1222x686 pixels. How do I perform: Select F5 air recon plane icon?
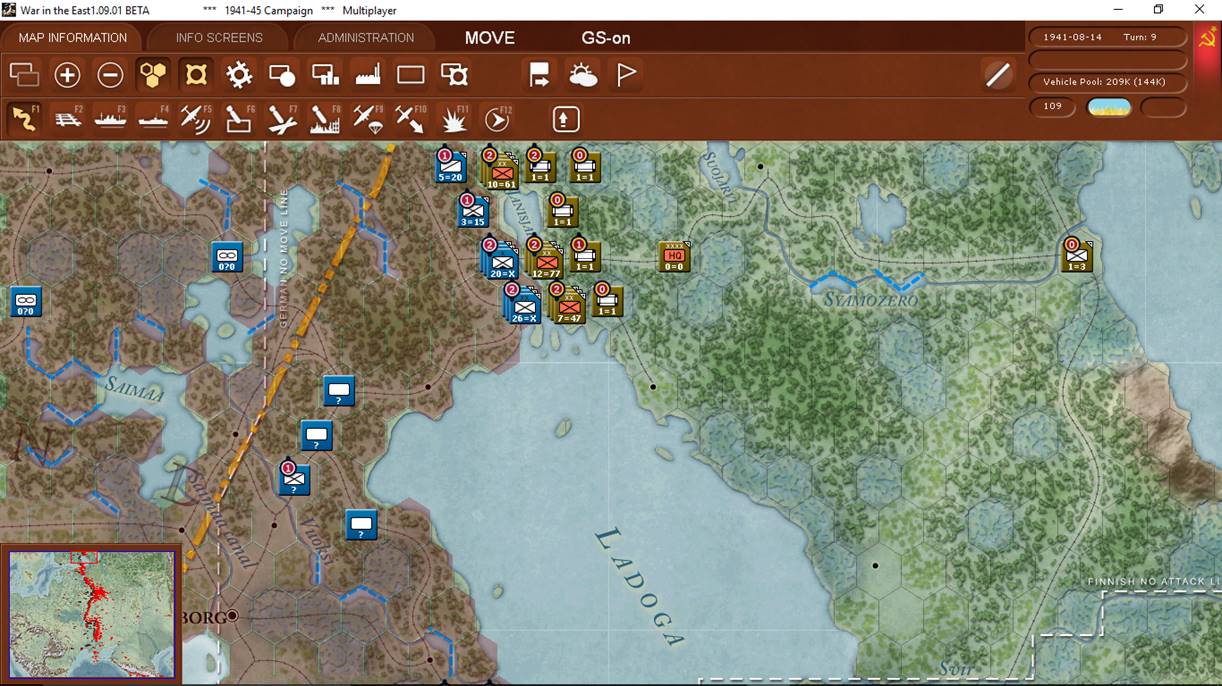(x=196, y=119)
